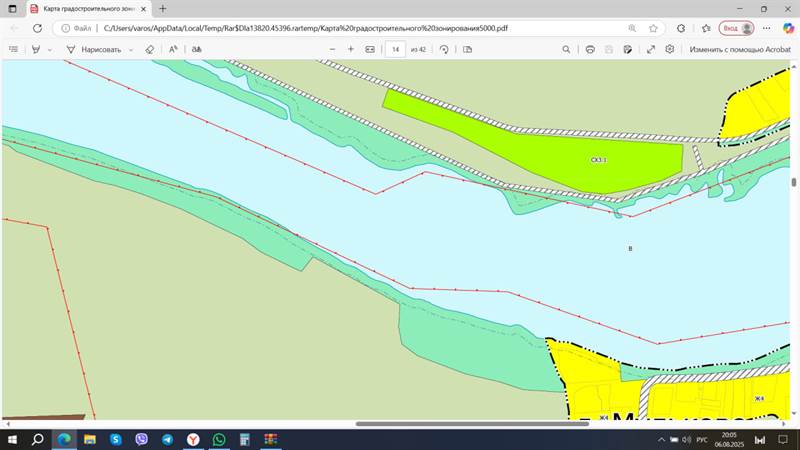Click the Read aloud icon
This screenshot has height=450, width=800.
pyautogui.click(x=173, y=49)
